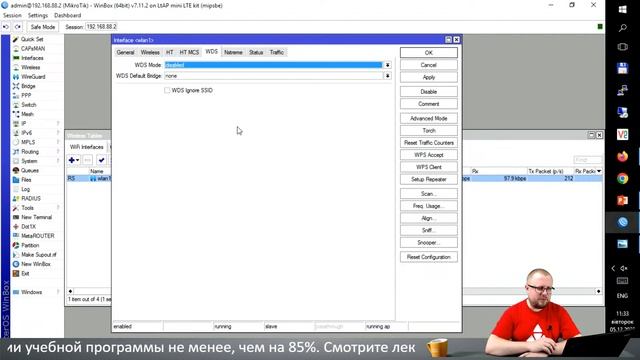Switch to General tab
The width and height of the screenshot is (640, 360).
click(125, 52)
